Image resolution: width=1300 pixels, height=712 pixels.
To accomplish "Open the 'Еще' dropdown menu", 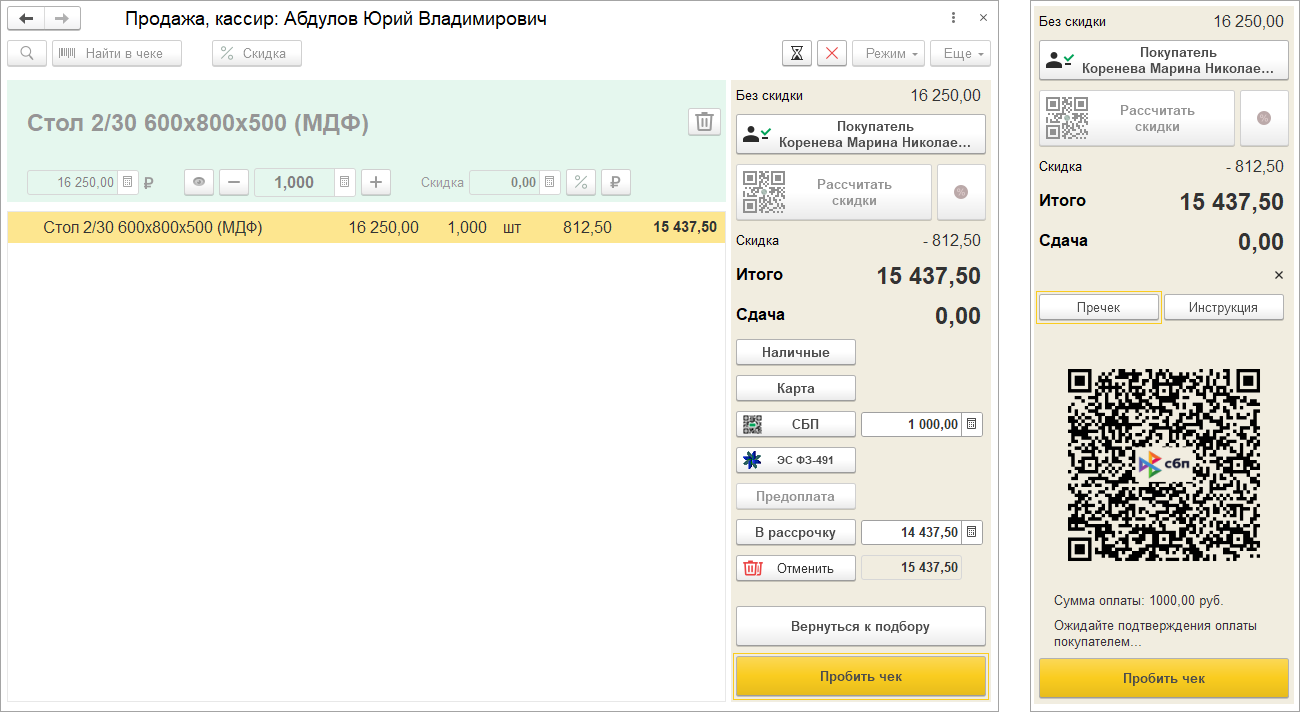I will 960,53.
